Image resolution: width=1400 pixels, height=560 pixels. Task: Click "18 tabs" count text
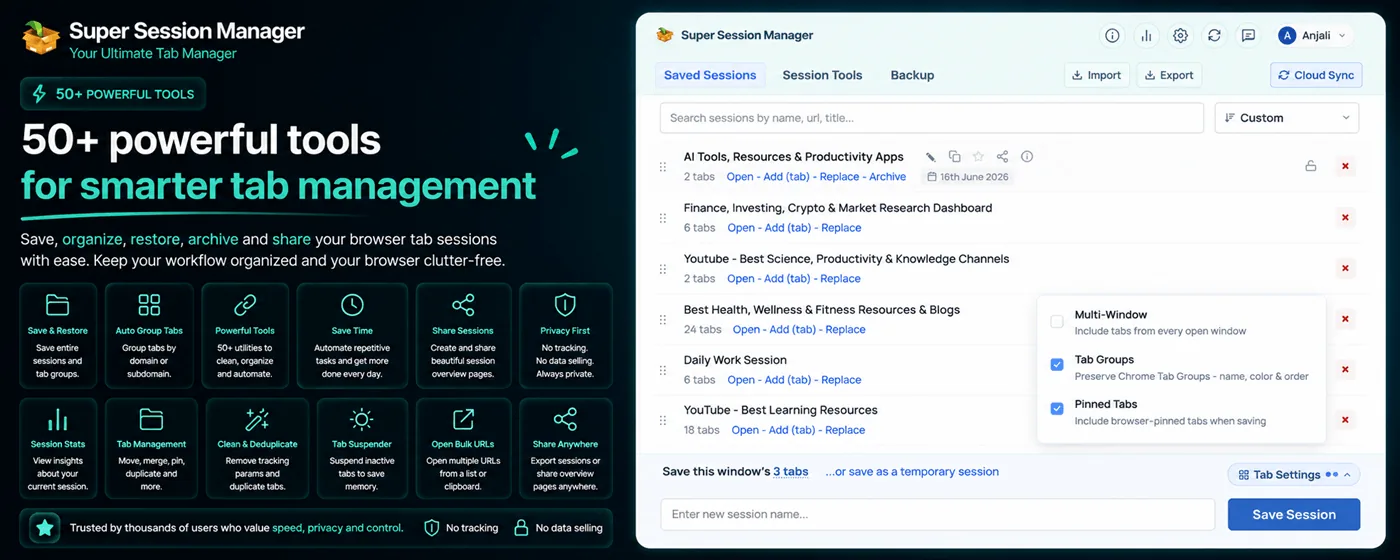click(702, 430)
